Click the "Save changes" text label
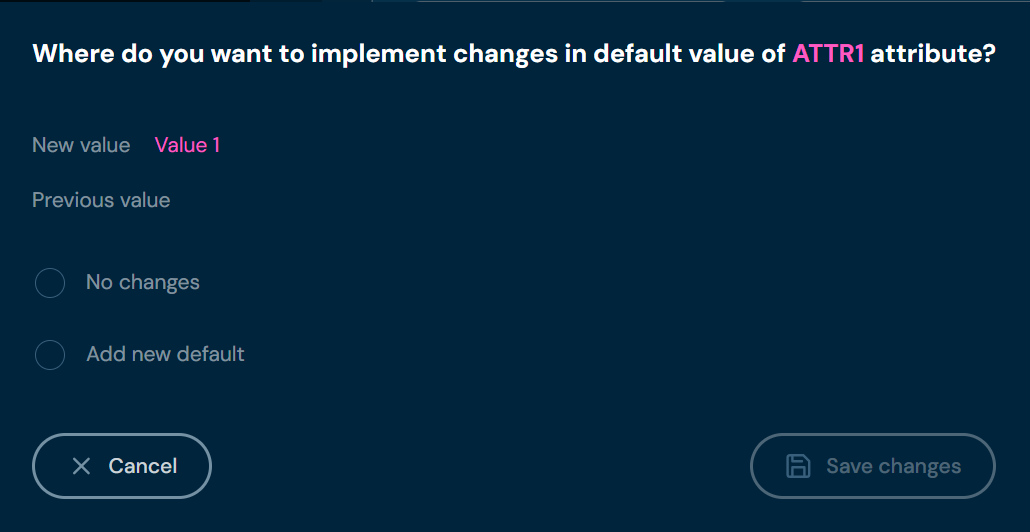 pos(893,466)
